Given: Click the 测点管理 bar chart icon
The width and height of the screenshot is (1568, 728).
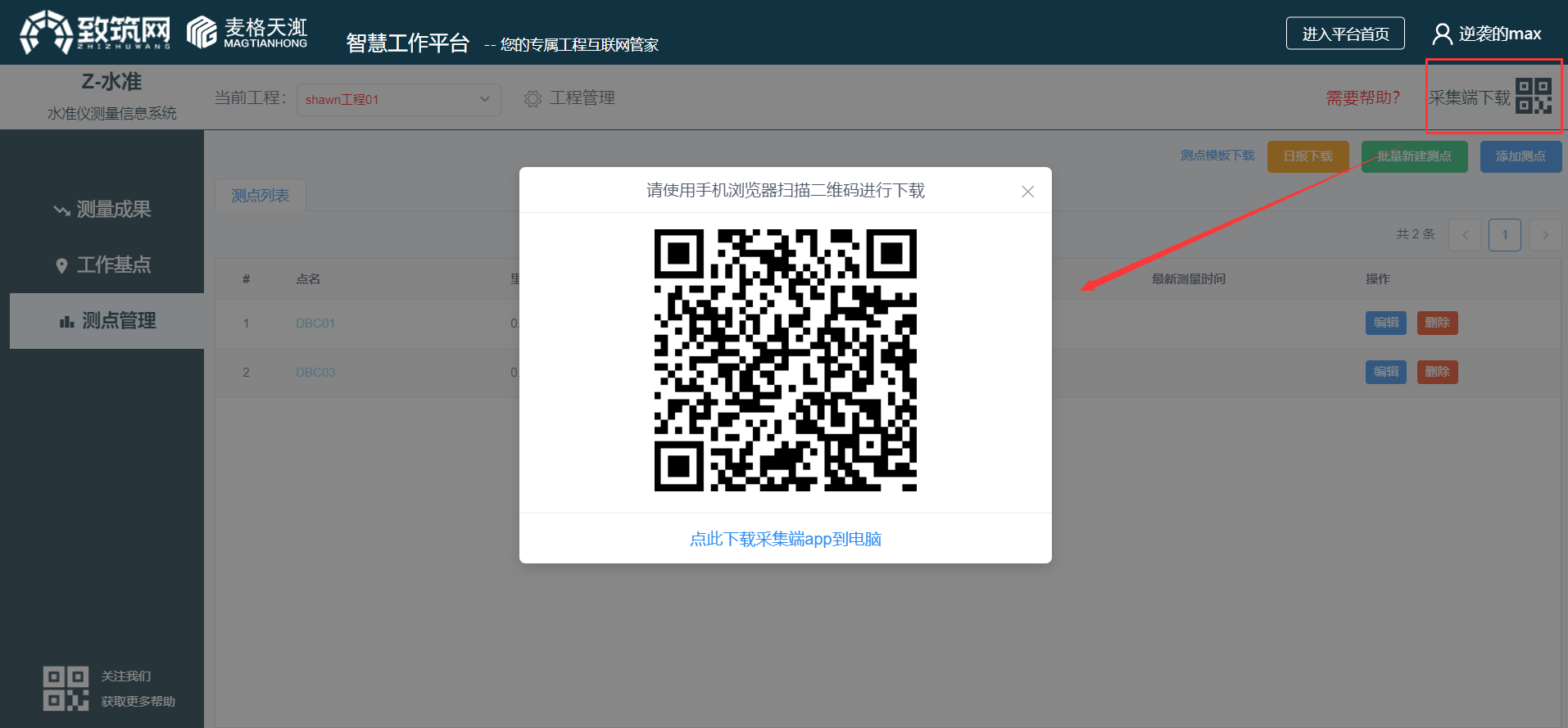Looking at the screenshot, I should click(x=67, y=322).
